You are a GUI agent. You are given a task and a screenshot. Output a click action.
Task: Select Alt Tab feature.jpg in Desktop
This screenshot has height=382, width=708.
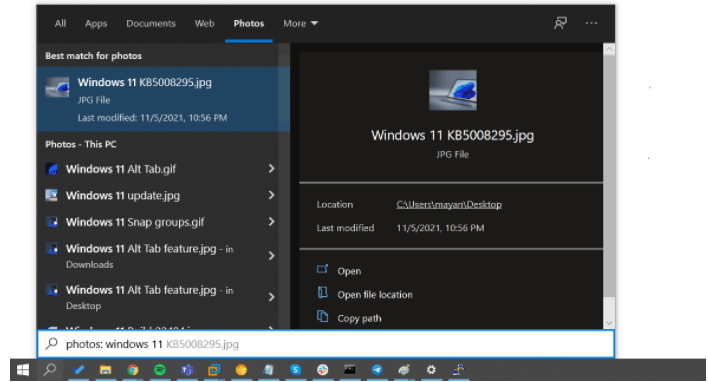[158, 297]
